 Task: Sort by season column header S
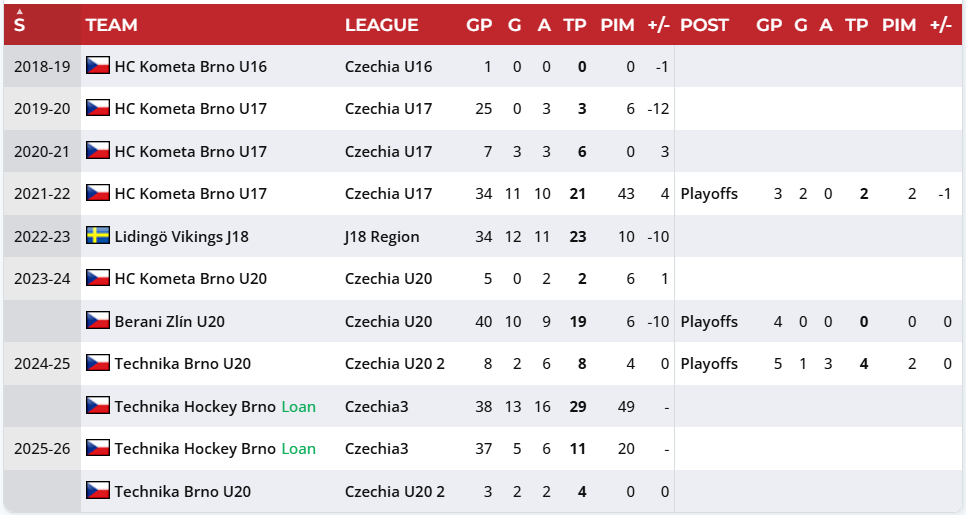click(x=20, y=25)
